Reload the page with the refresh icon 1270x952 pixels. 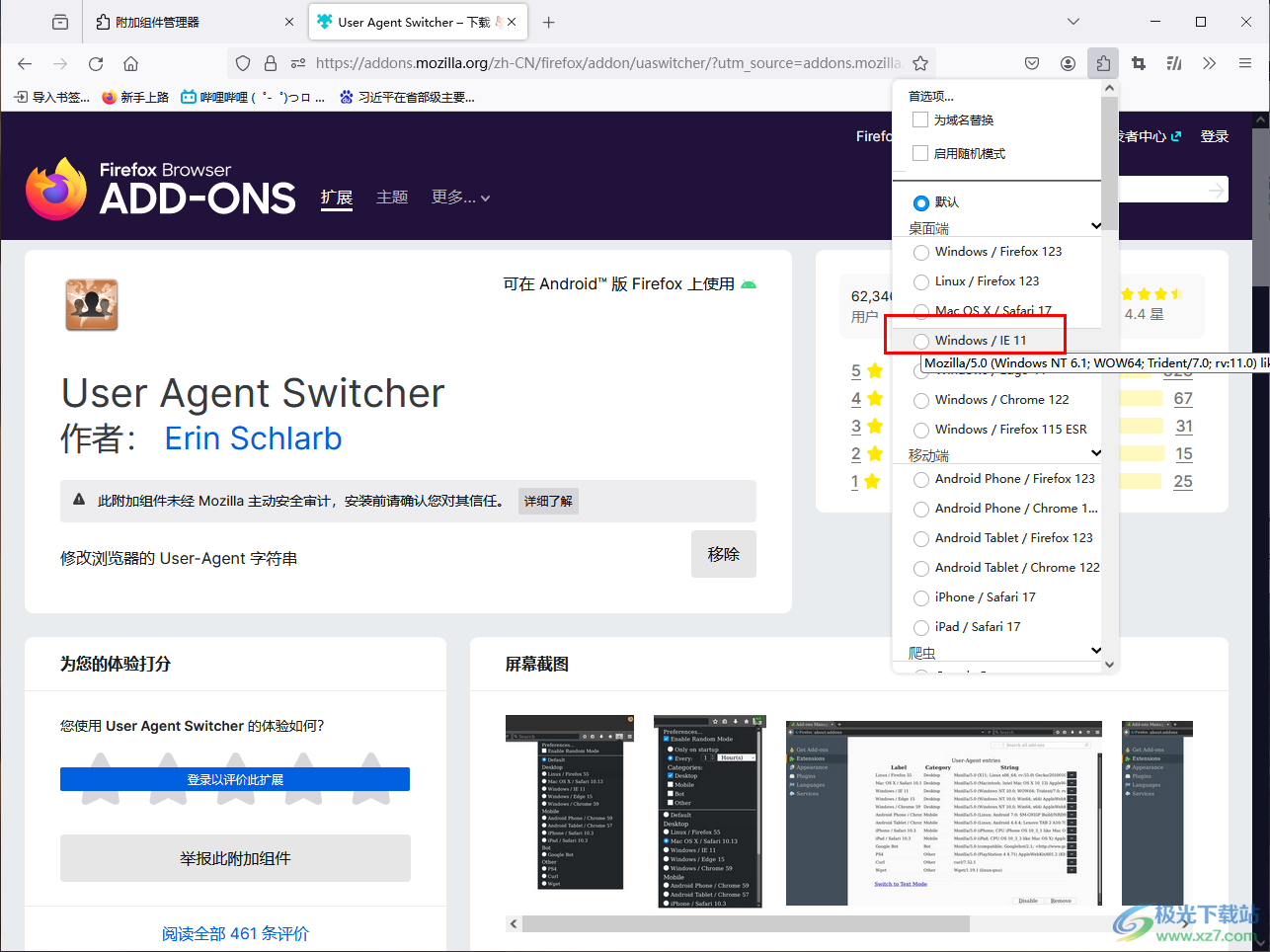pos(96,63)
